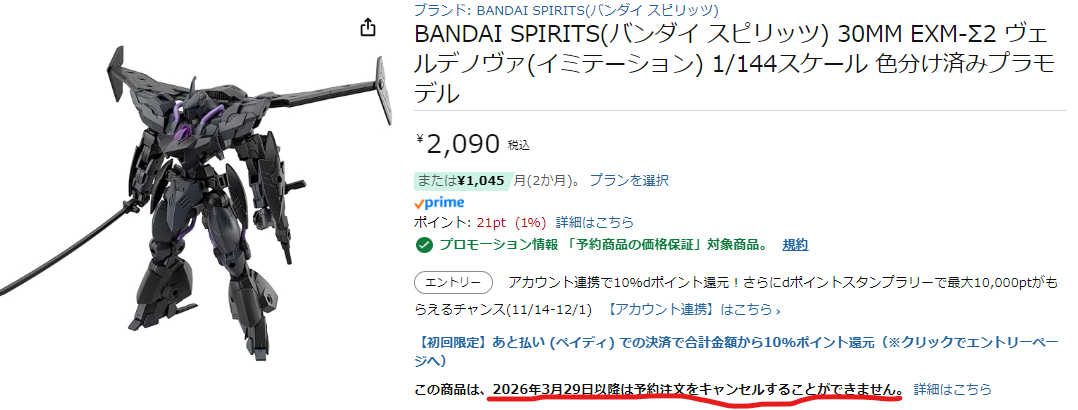Click the 30MM EXM-Σ2 product title

coord(734,63)
